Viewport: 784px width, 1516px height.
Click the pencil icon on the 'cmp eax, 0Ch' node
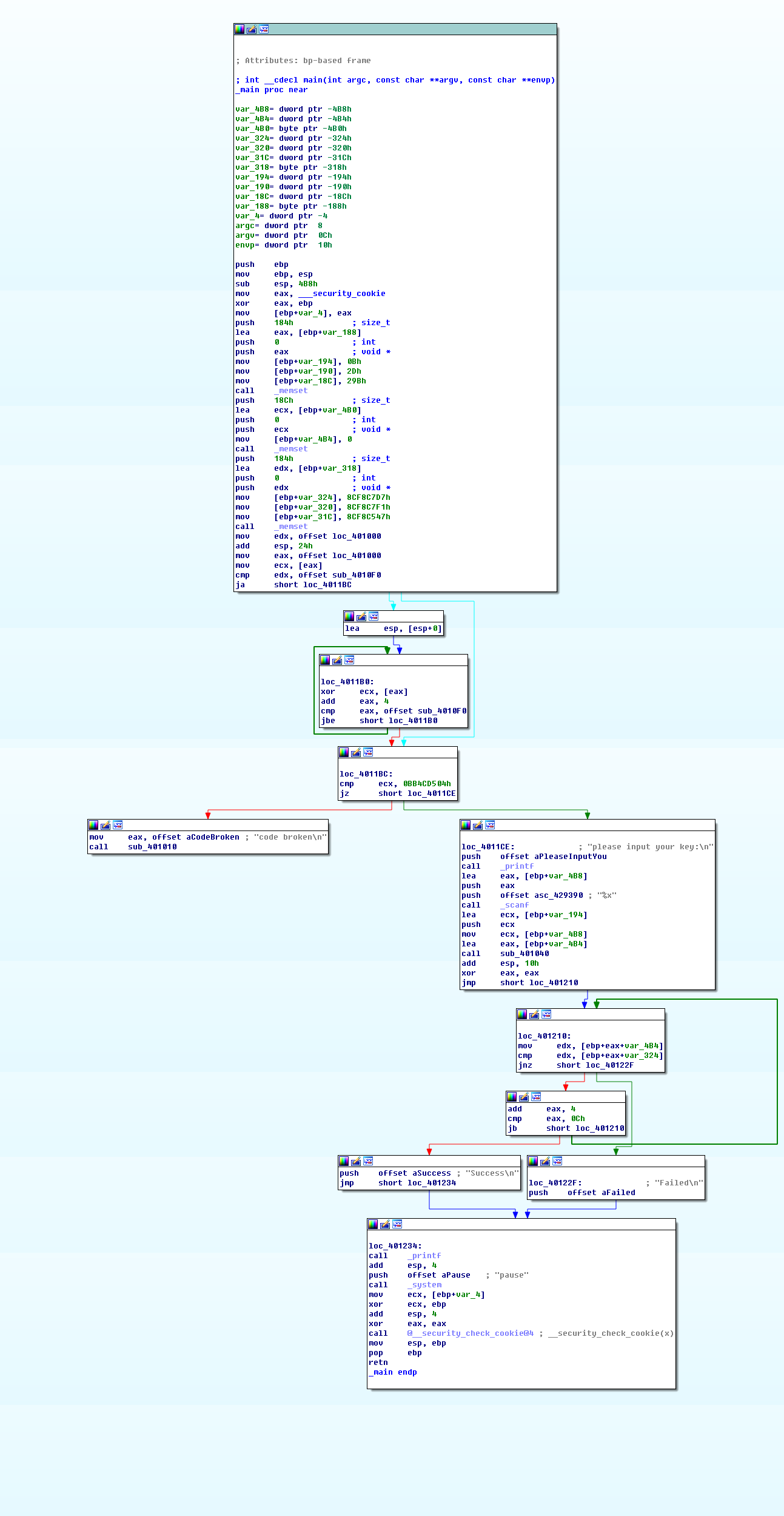(x=524, y=1097)
